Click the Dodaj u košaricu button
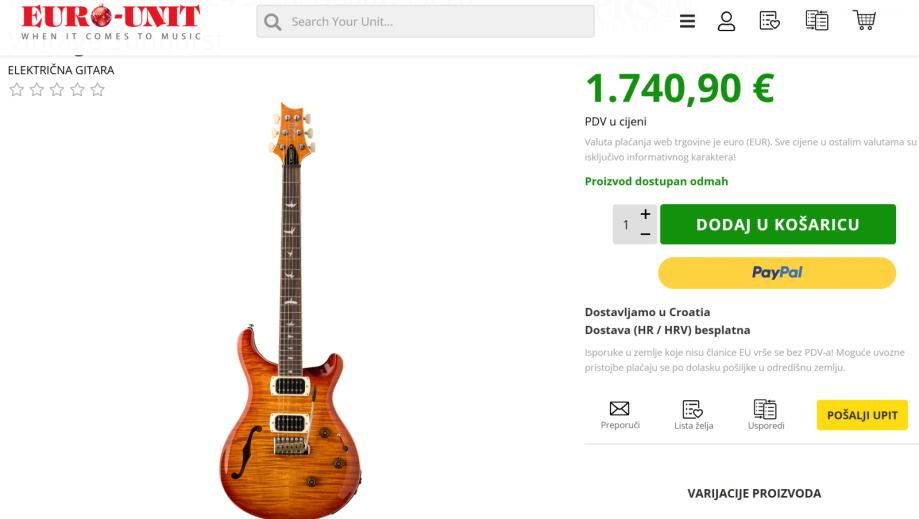The image size is (919, 519). pyautogui.click(x=777, y=224)
